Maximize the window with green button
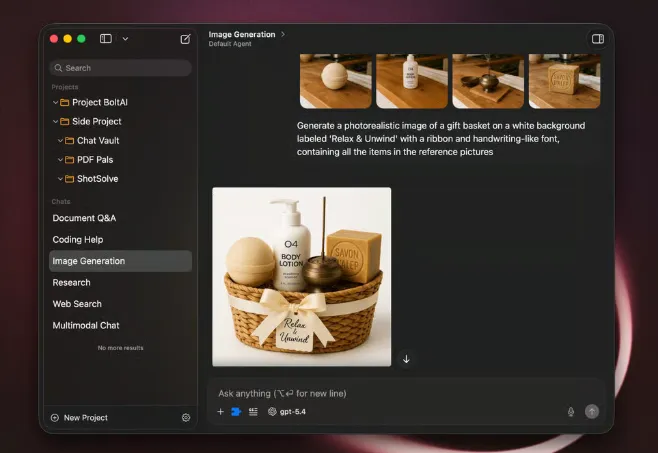 coord(81,39)
